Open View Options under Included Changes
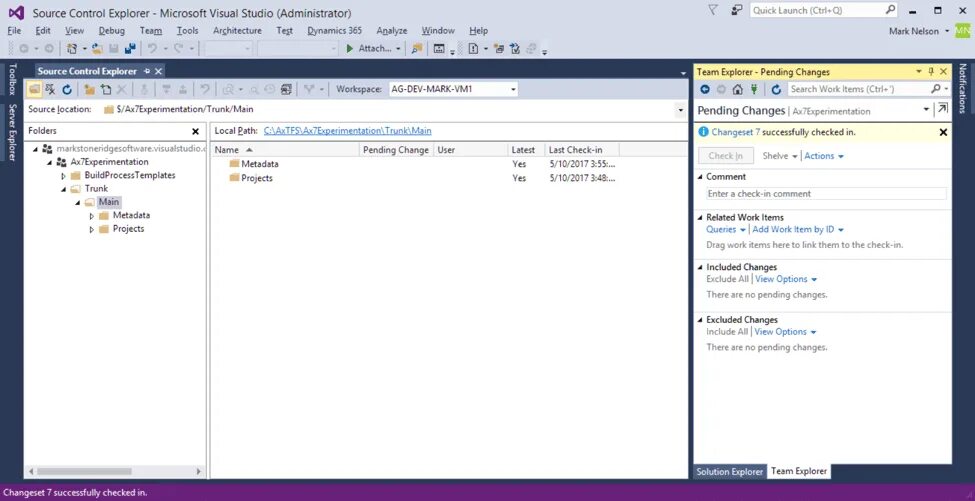The width and height of the screenshot is (975, 501). [786, 279]
